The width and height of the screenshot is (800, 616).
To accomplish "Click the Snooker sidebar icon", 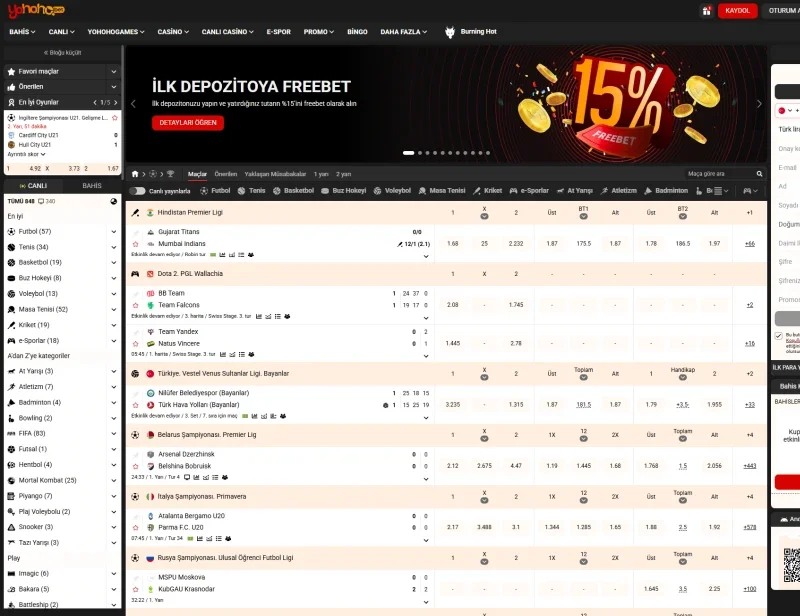I will [11, 527].
